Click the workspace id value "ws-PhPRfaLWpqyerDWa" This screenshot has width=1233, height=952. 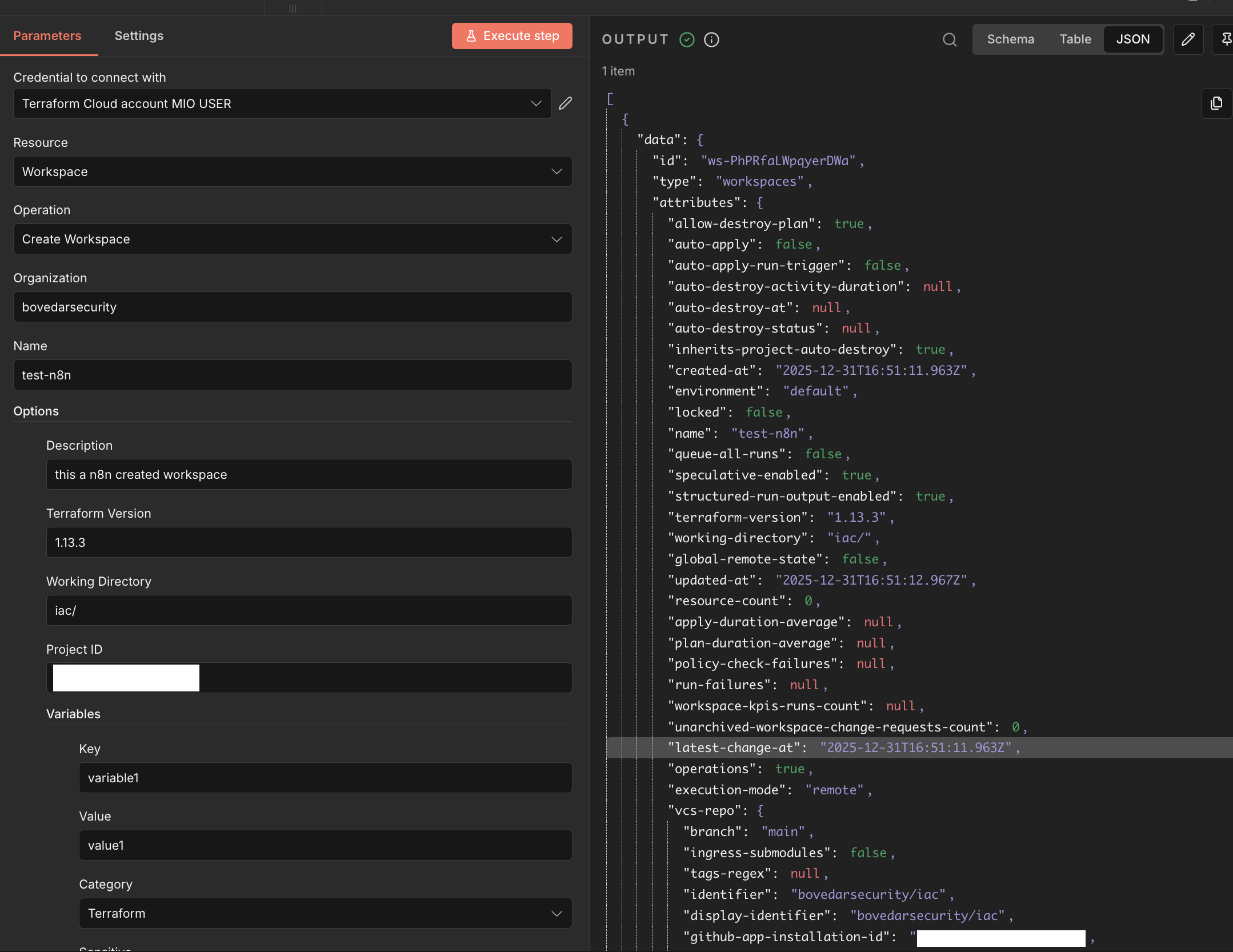coord(778,161)
